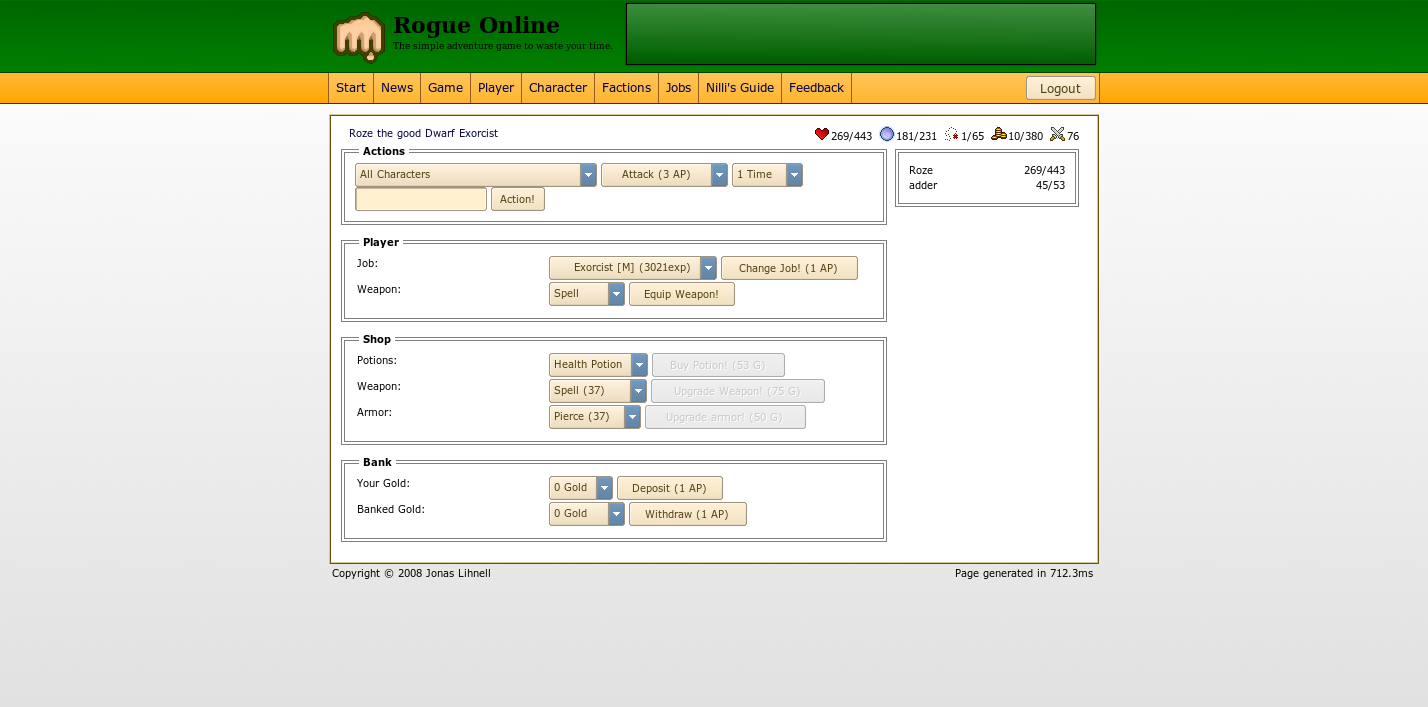
Task: Expand the Attack (3 AP) action dropdown
Action: 664,175
